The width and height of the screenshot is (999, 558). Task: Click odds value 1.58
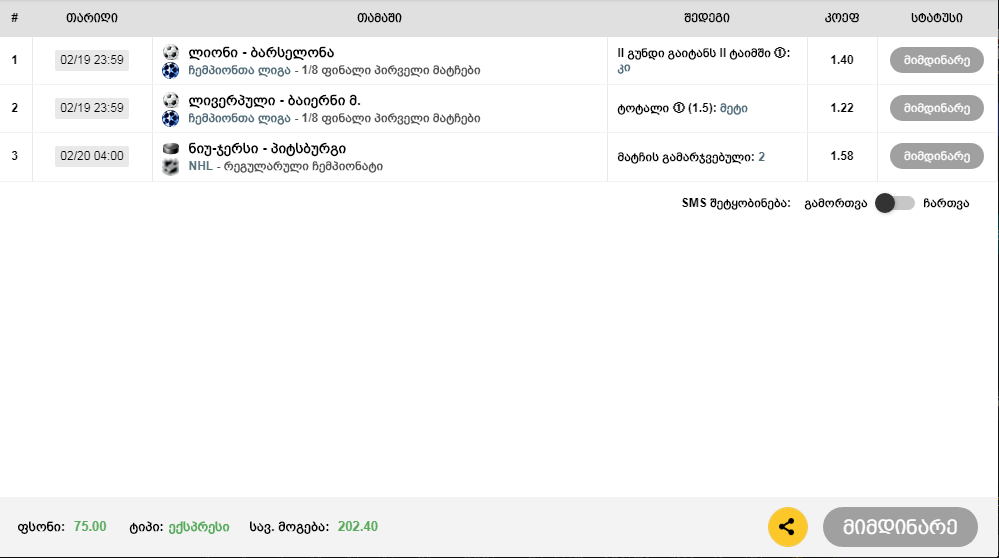coord(842,156)
